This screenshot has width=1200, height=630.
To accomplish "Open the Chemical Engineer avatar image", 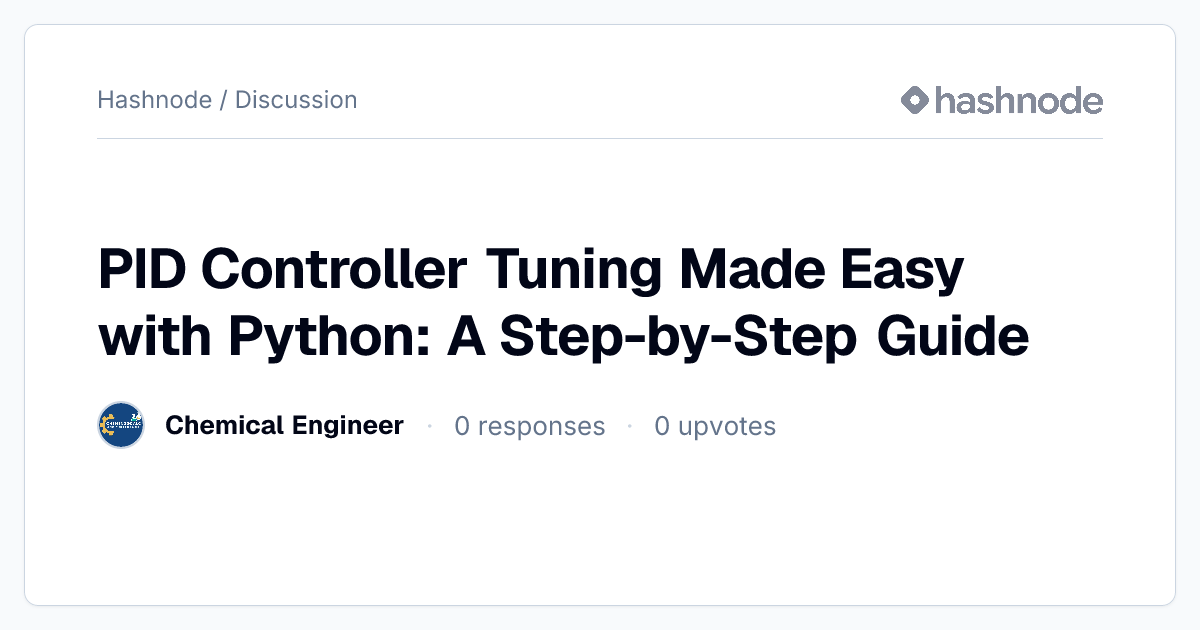I will tap(121, 426).
